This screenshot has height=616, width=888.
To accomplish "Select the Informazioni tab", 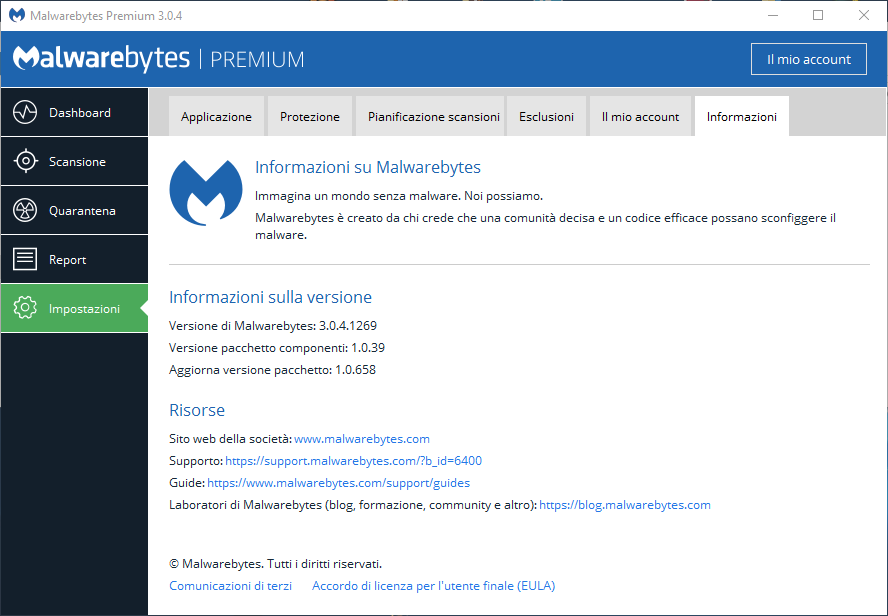I will [x=741, y=117].
